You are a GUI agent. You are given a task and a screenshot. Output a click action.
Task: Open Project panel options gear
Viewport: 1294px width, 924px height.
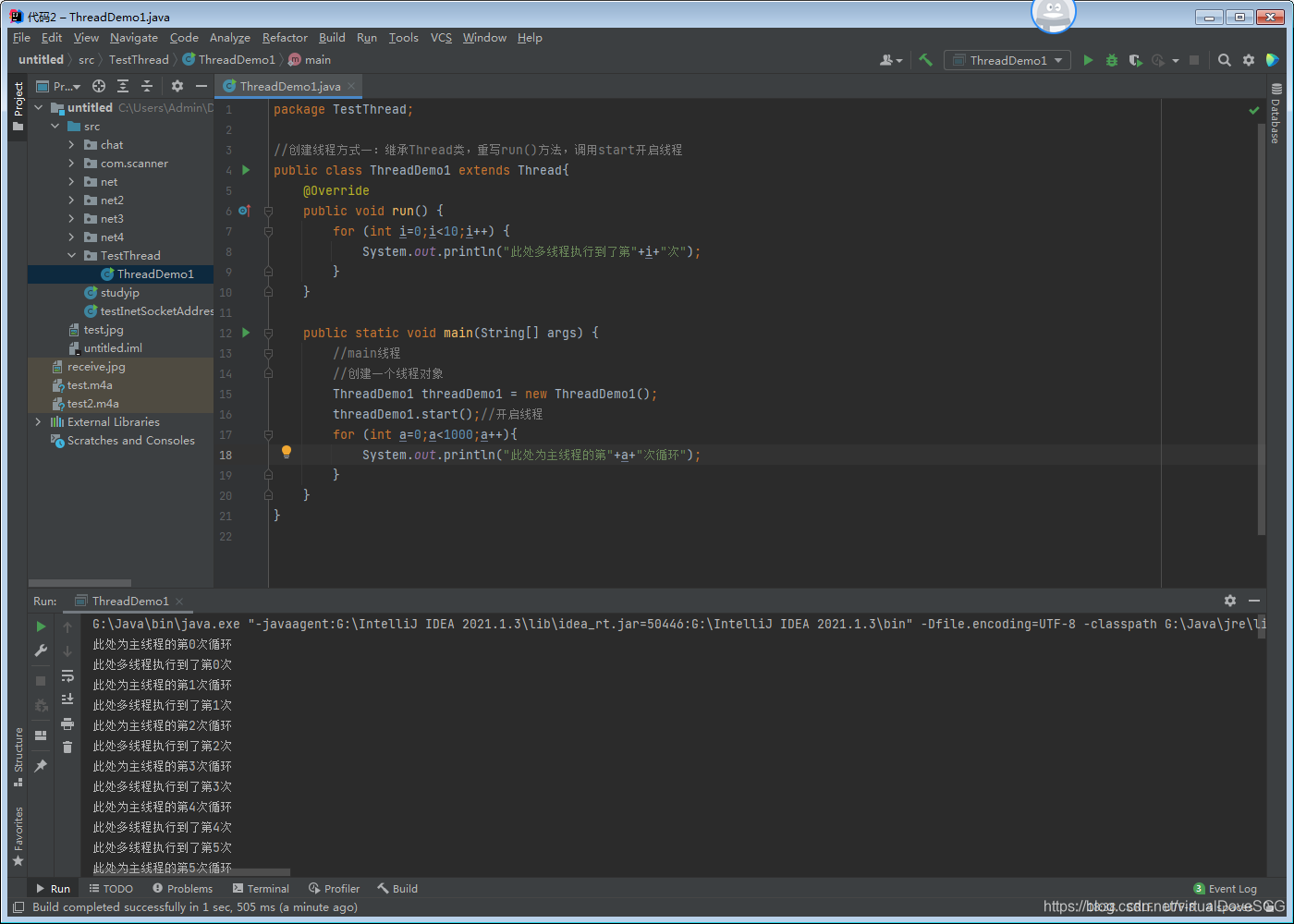(177, 86)
